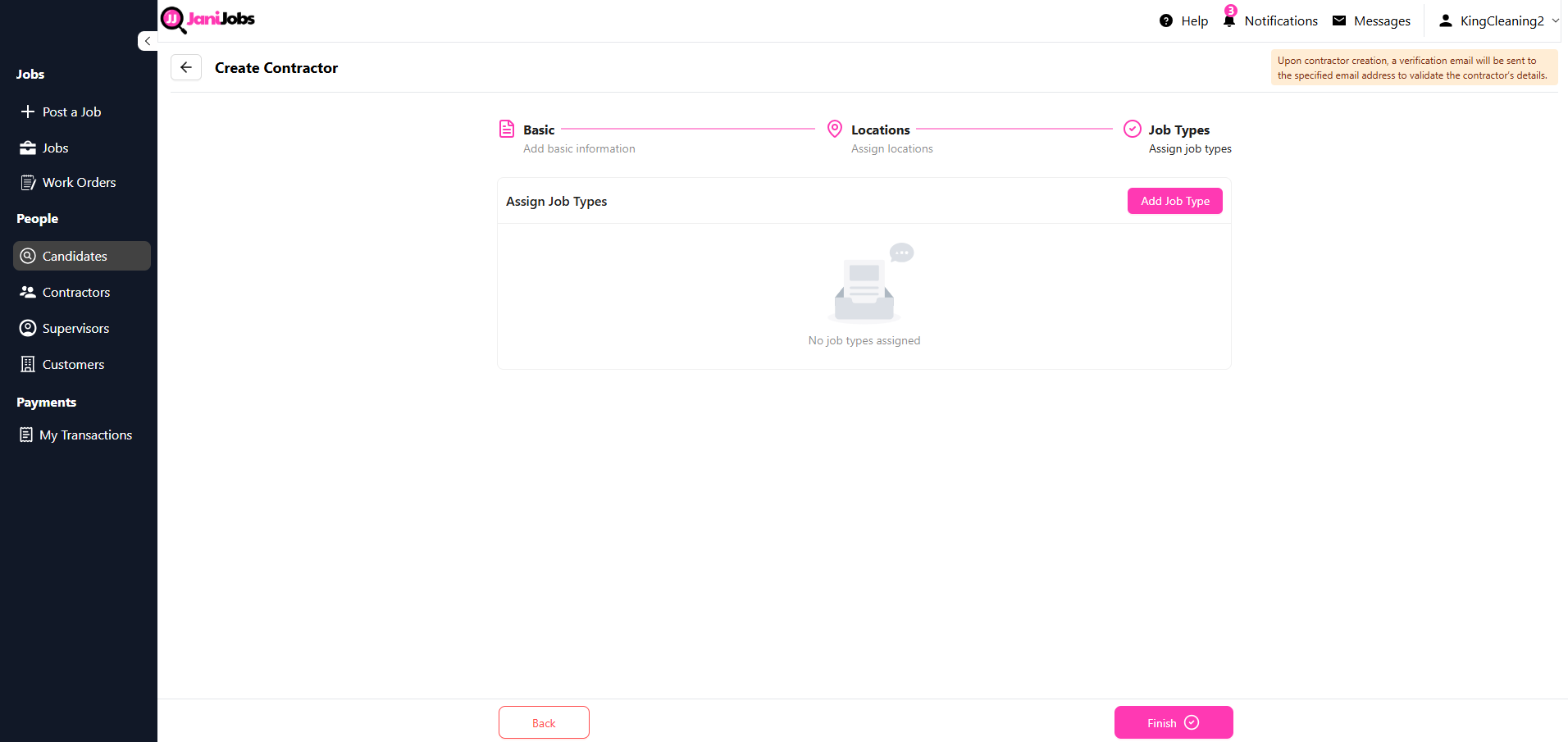Click the back arrow beside Create Contractor
Viewport: 1568px width, 742px height.
click(186, 67)
